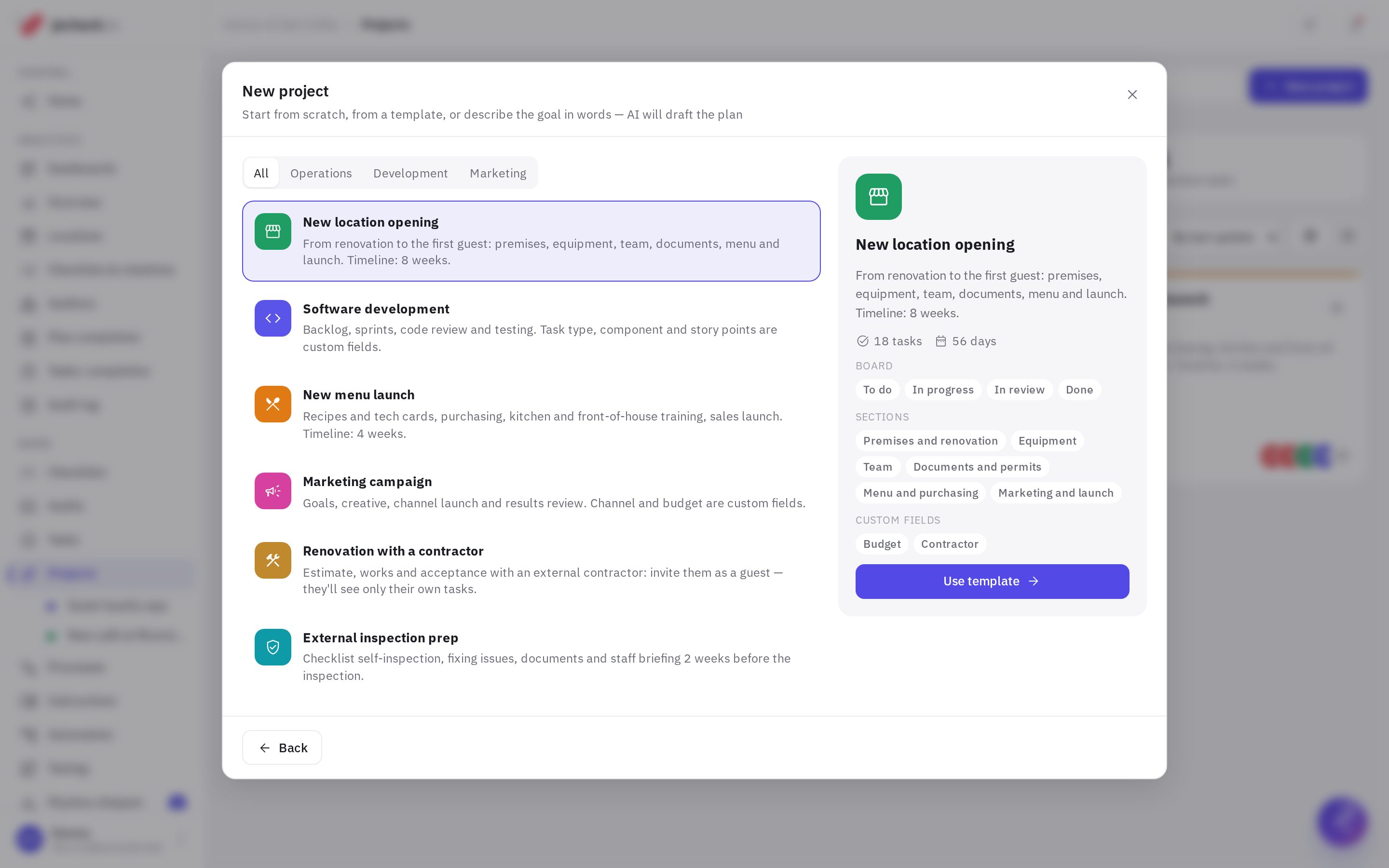
Task: Click the 56 days duration text
Action: pos(974,341)
